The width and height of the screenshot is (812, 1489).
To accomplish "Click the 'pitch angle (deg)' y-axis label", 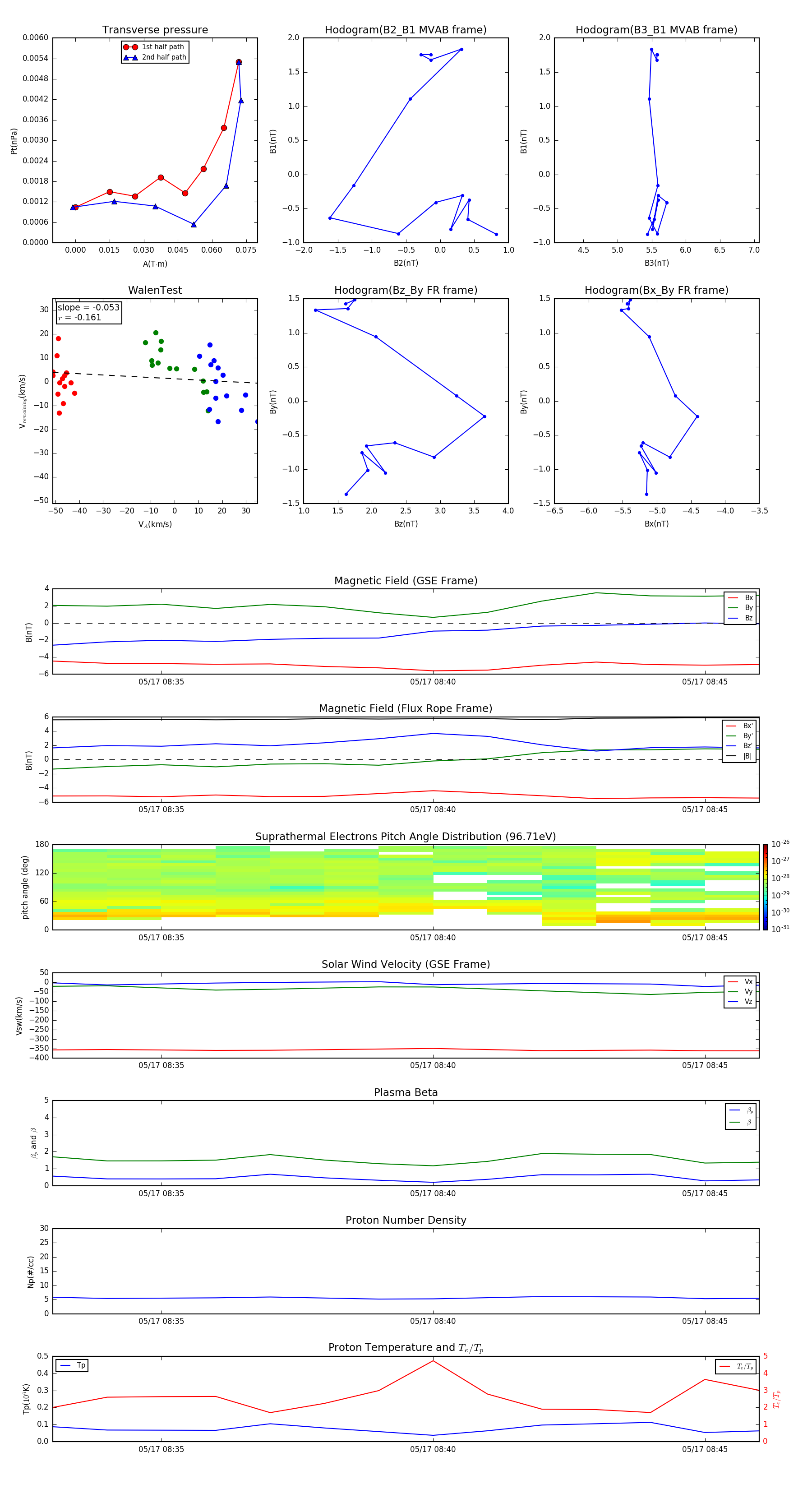I will click(25, 887).
